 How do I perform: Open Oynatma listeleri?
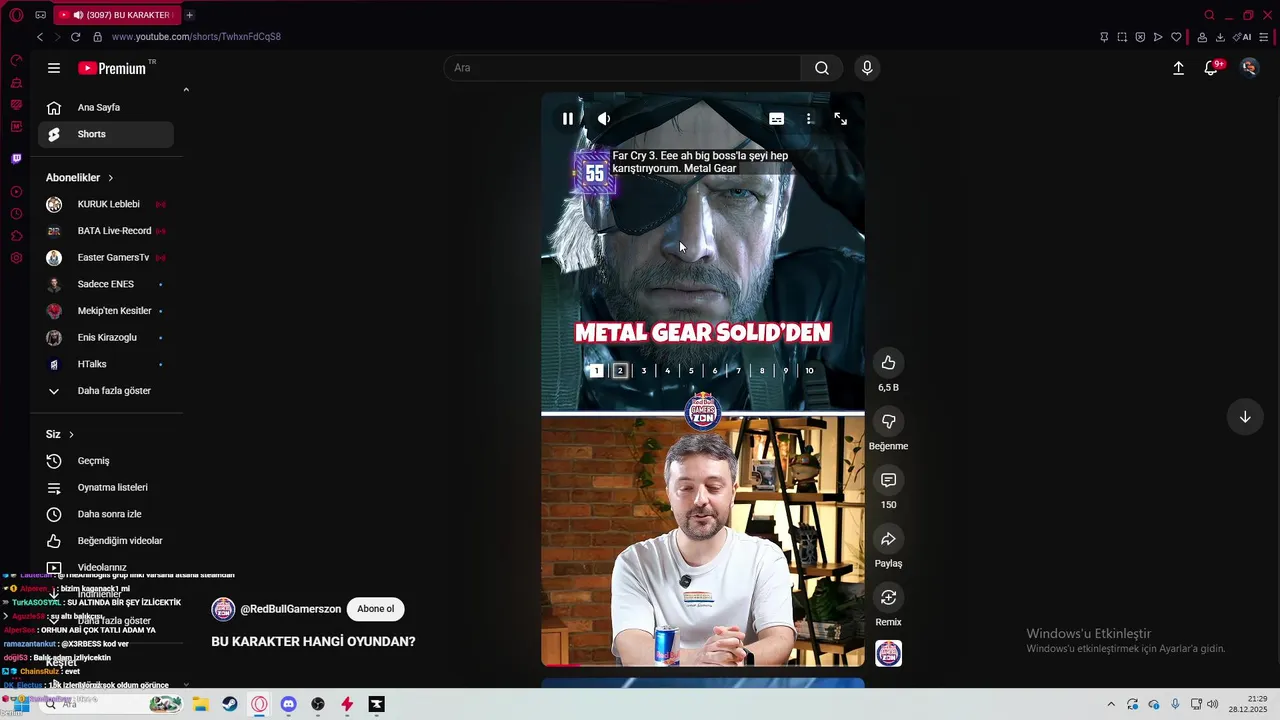click(x=106, y=487)
